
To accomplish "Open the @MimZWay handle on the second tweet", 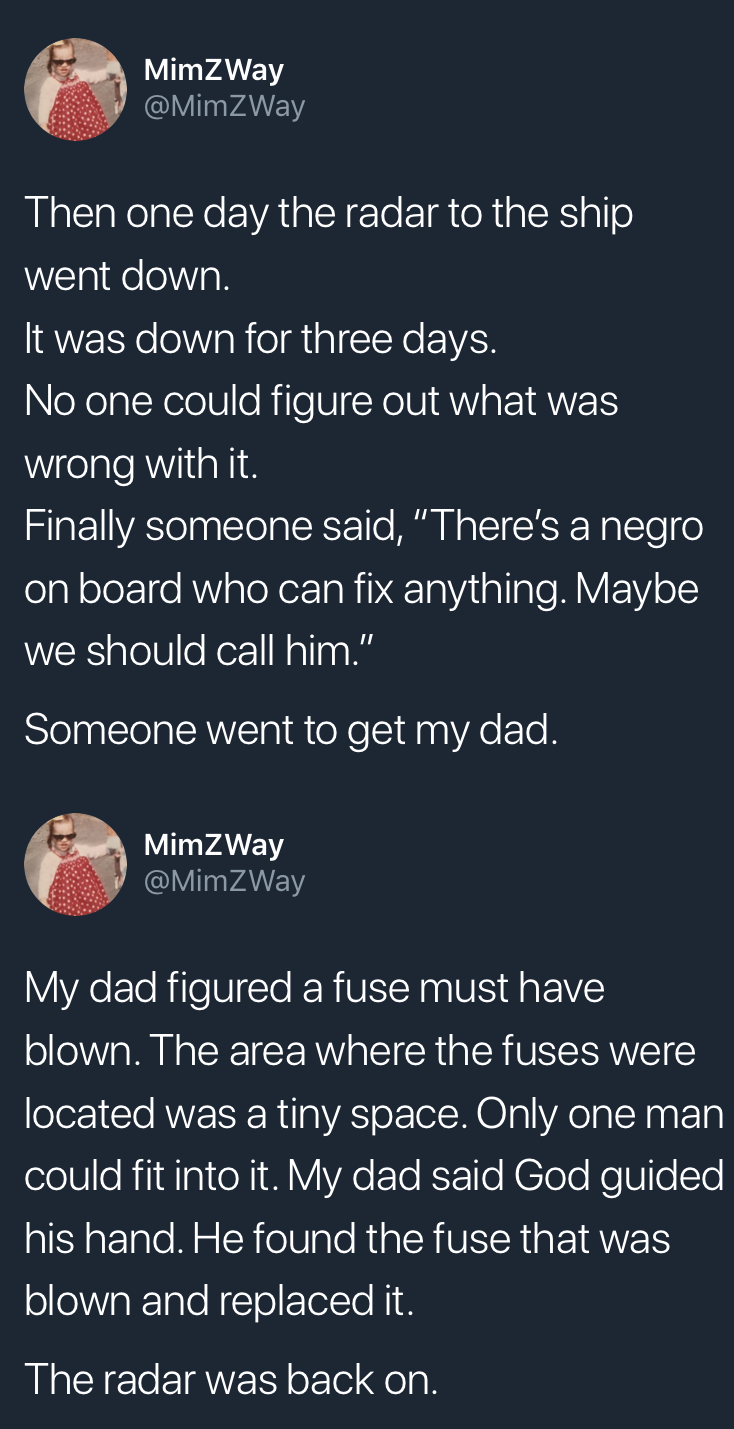I will click(x=225, y=881).
